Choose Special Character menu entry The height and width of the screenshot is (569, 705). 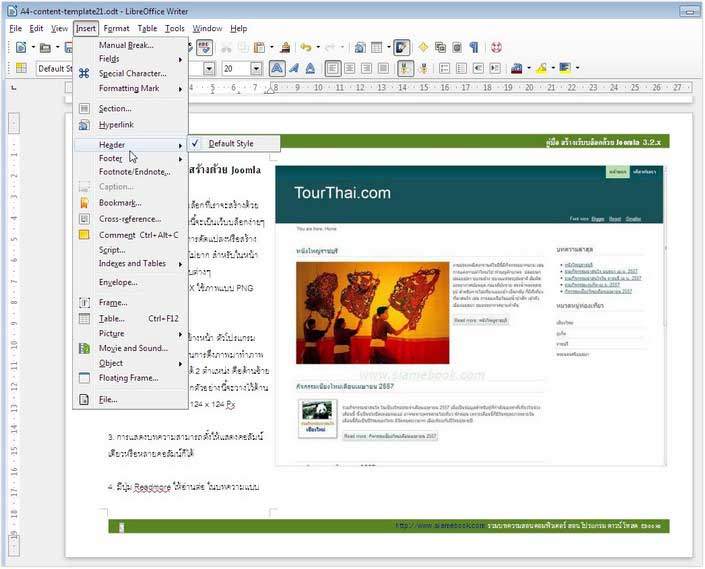[130, 73]
